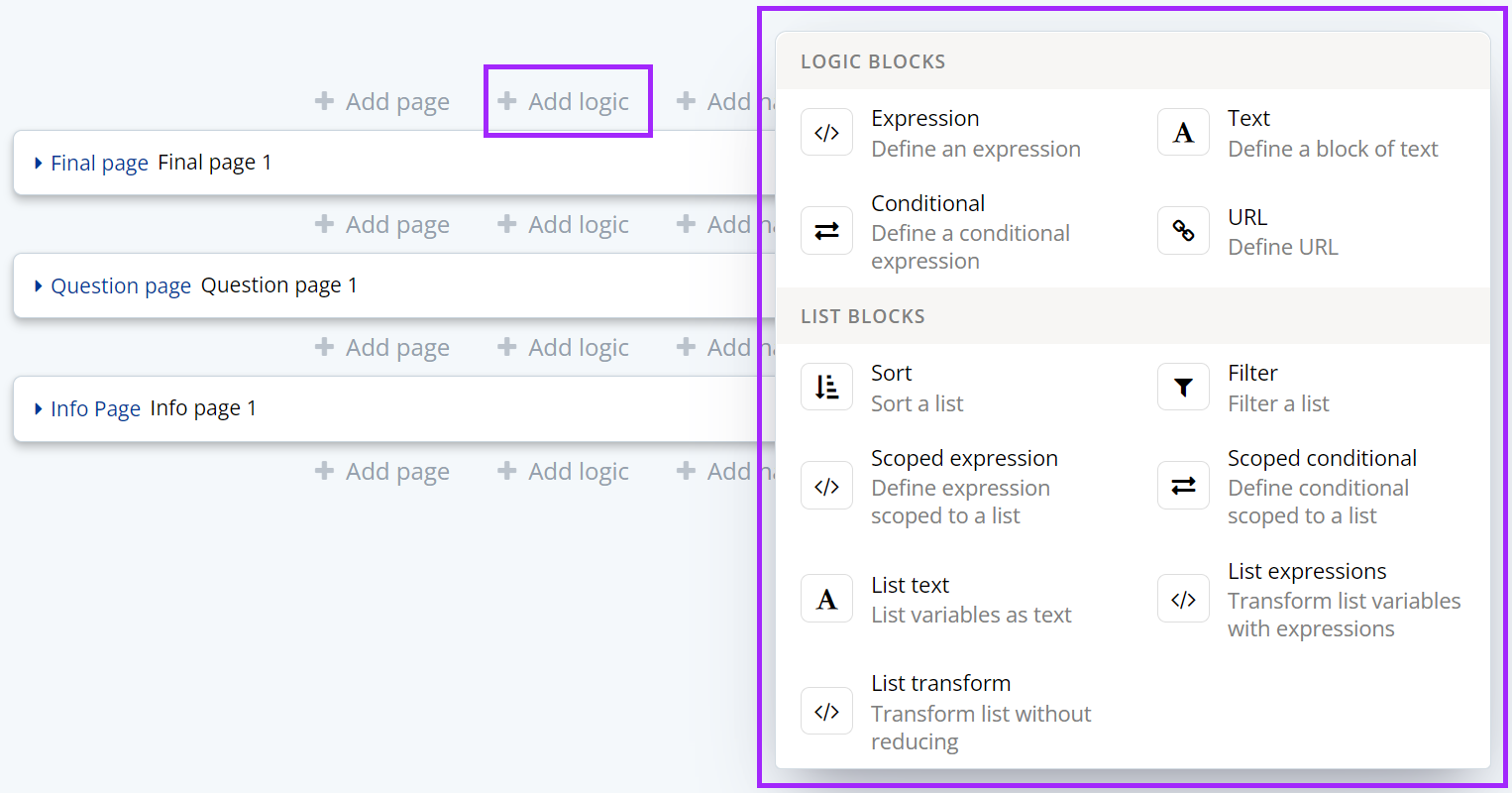Screen dimensions: 1512x793
Task: Expand the Question page 1 row
Action: point(39,285)
